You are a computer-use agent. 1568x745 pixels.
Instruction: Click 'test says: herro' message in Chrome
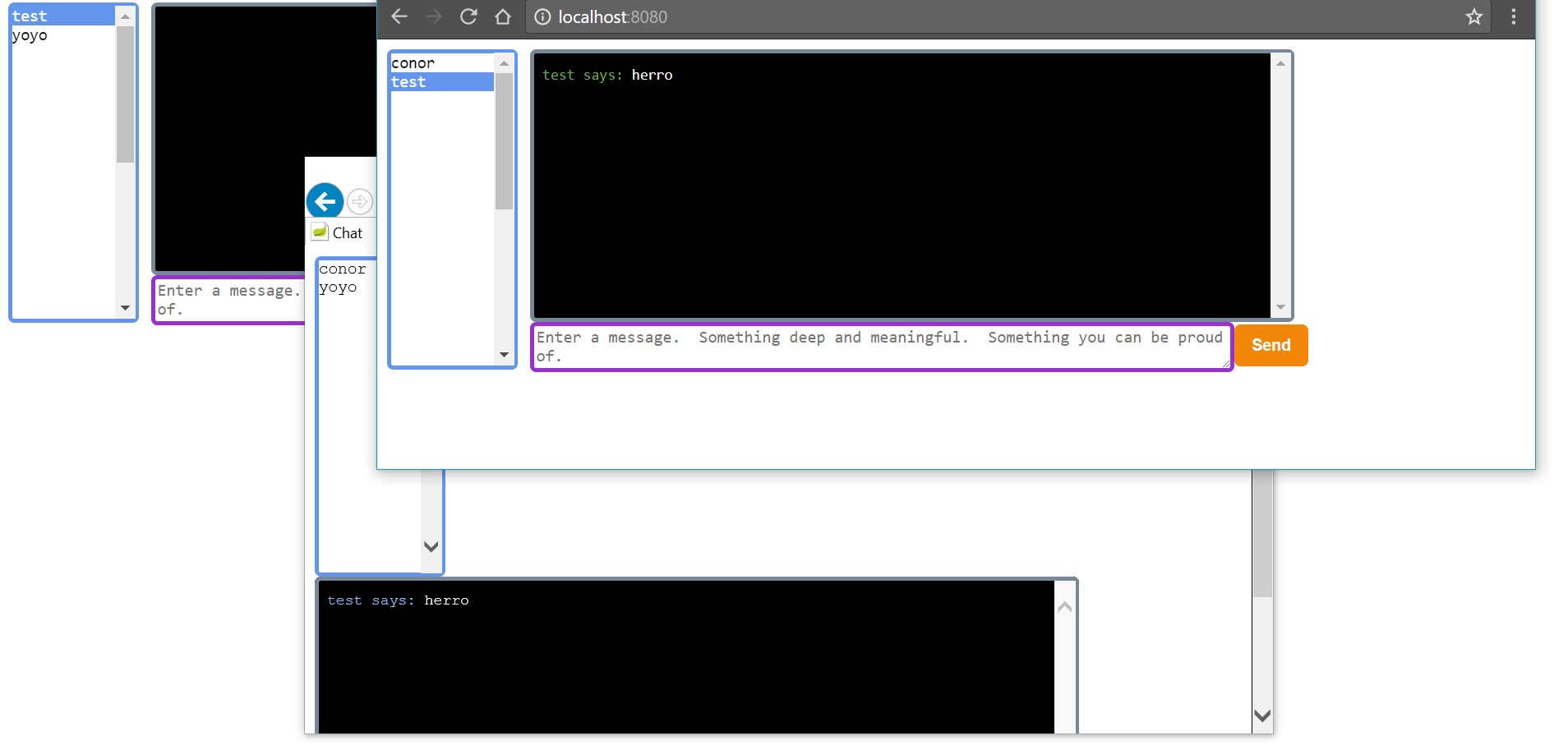(607, 75)
